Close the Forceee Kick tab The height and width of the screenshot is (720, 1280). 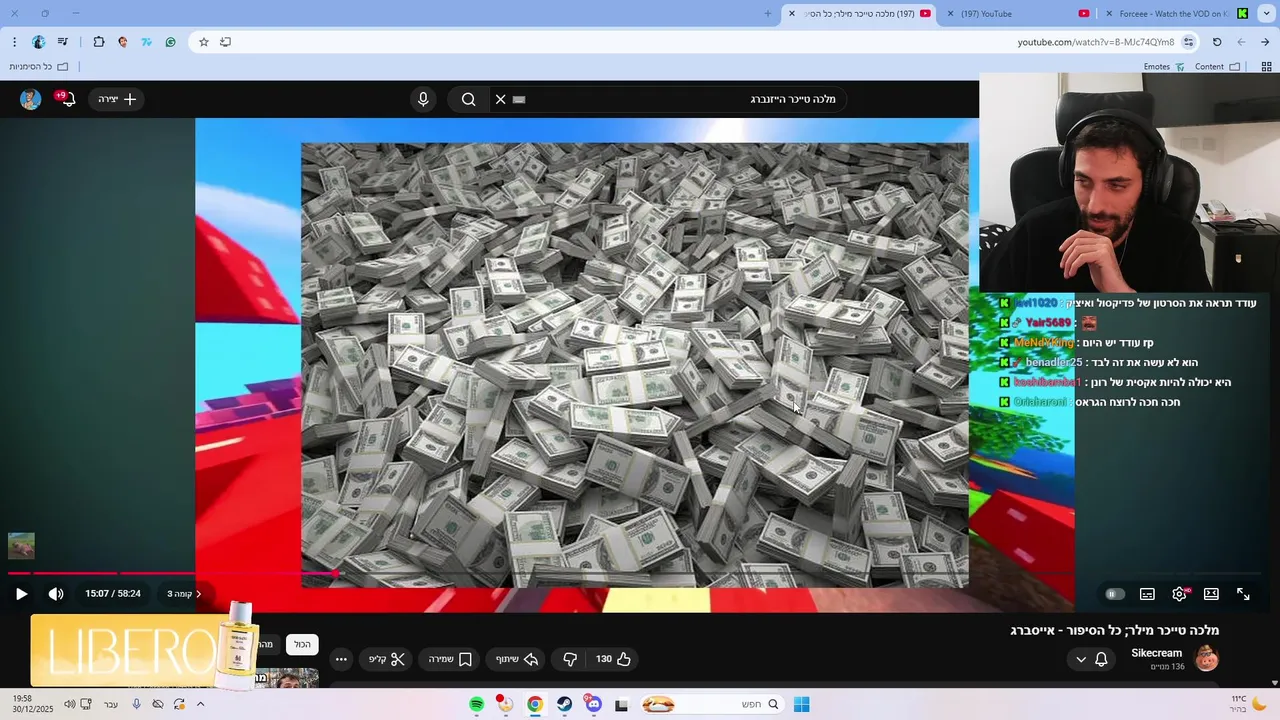[x=1109, y=14]
